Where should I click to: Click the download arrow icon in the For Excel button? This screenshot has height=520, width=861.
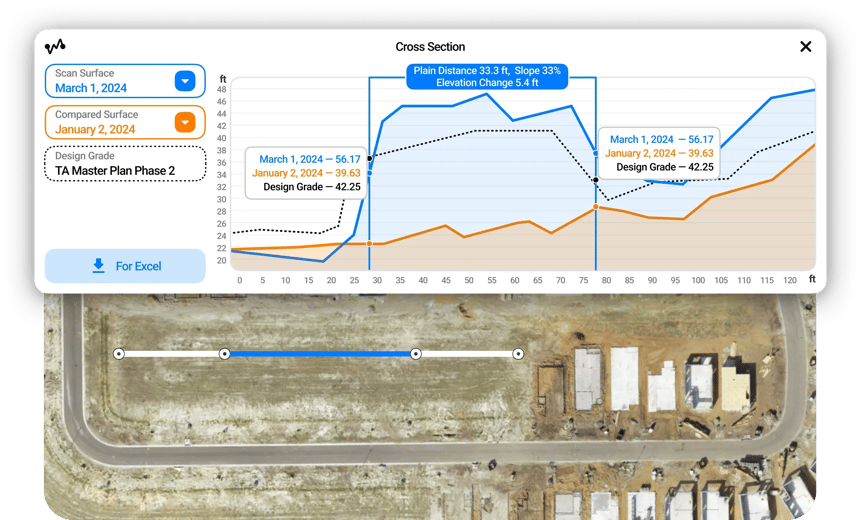point(98,266)
